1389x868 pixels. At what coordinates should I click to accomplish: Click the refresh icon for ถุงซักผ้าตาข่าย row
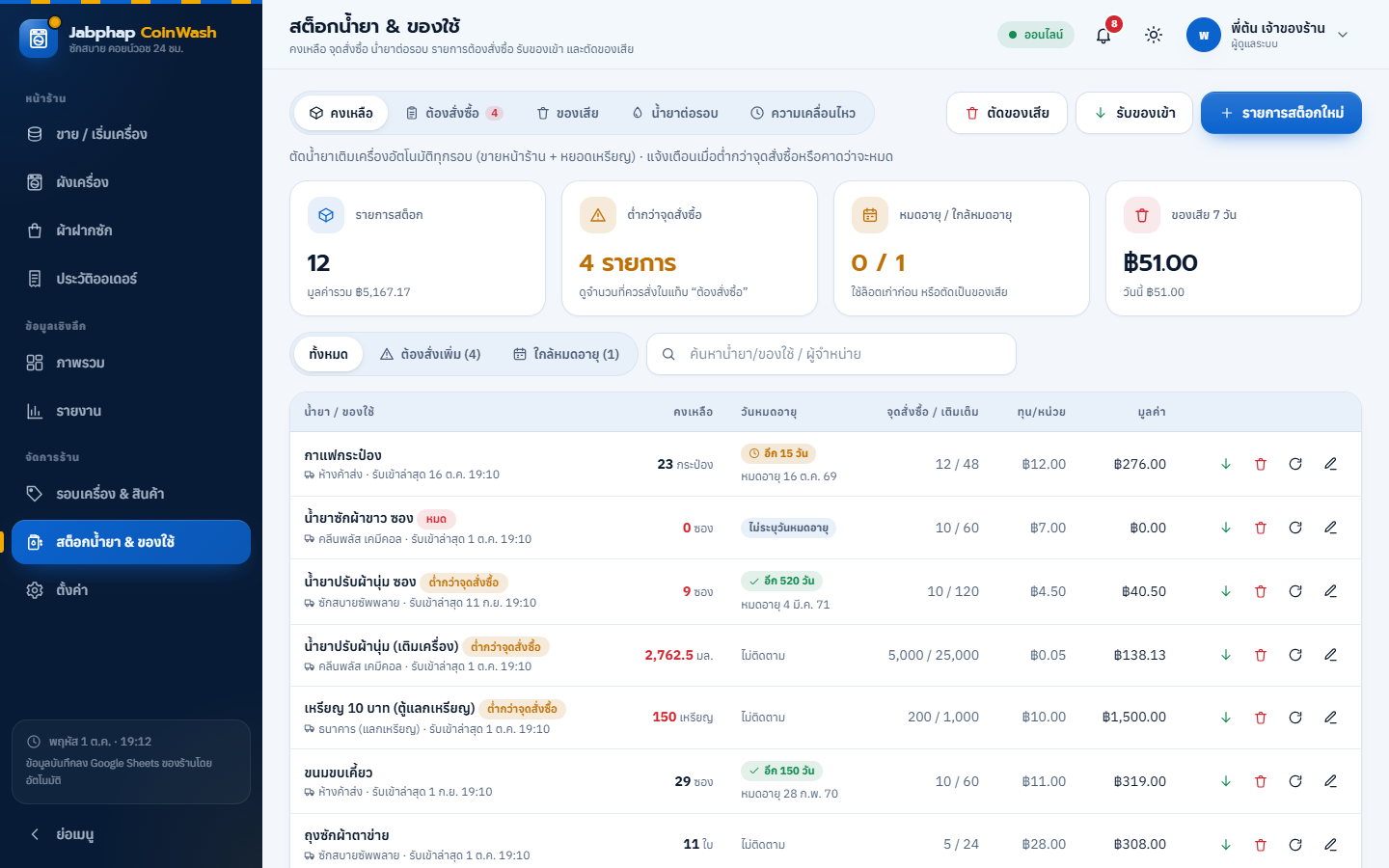[1295, 845]
